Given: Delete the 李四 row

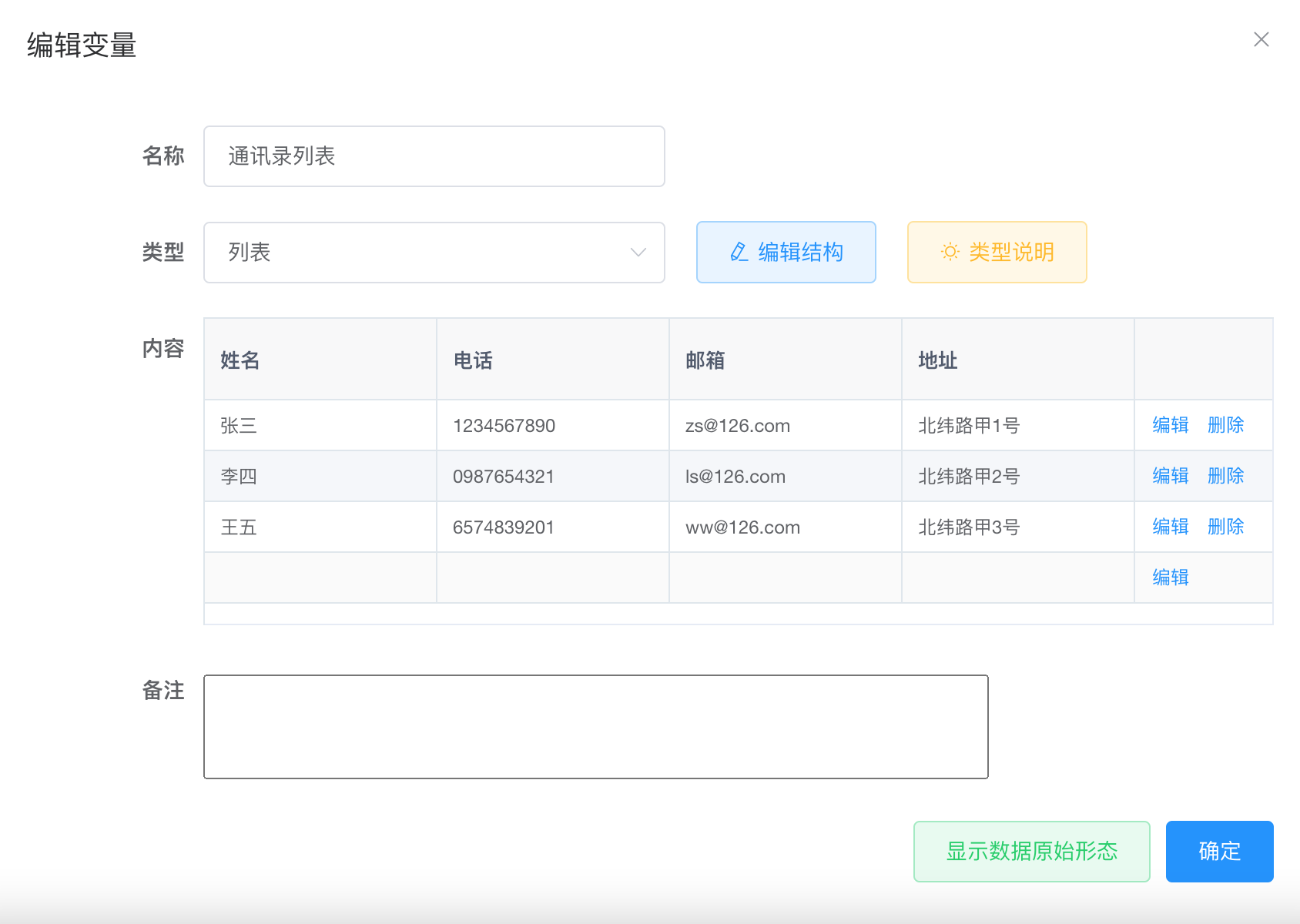Looking at the screenshot, I should coord(1226,476).
